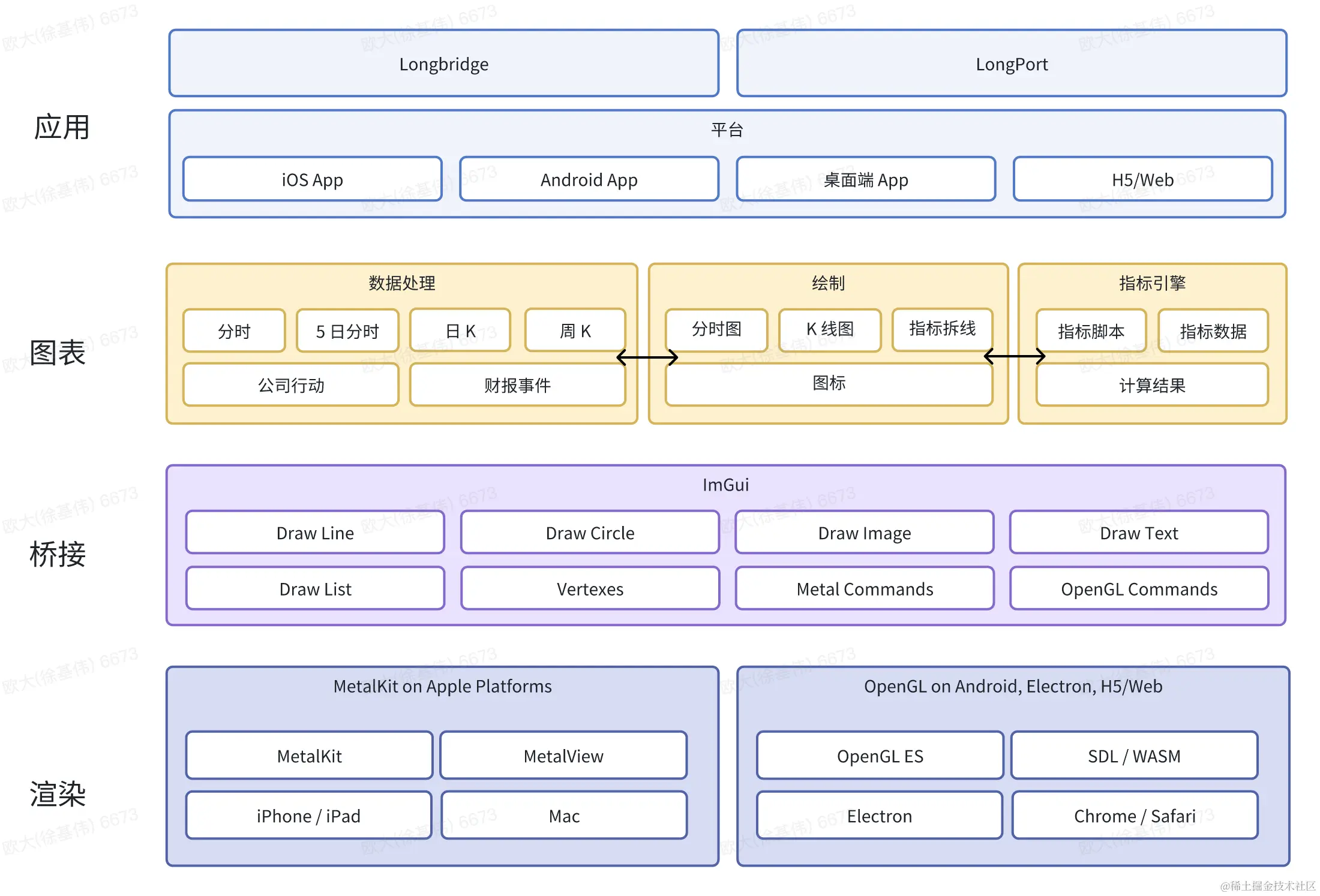The height and width of the screenshot is (896, 1320).
Task: Select the 周 K box
Action: pos(575,330)
